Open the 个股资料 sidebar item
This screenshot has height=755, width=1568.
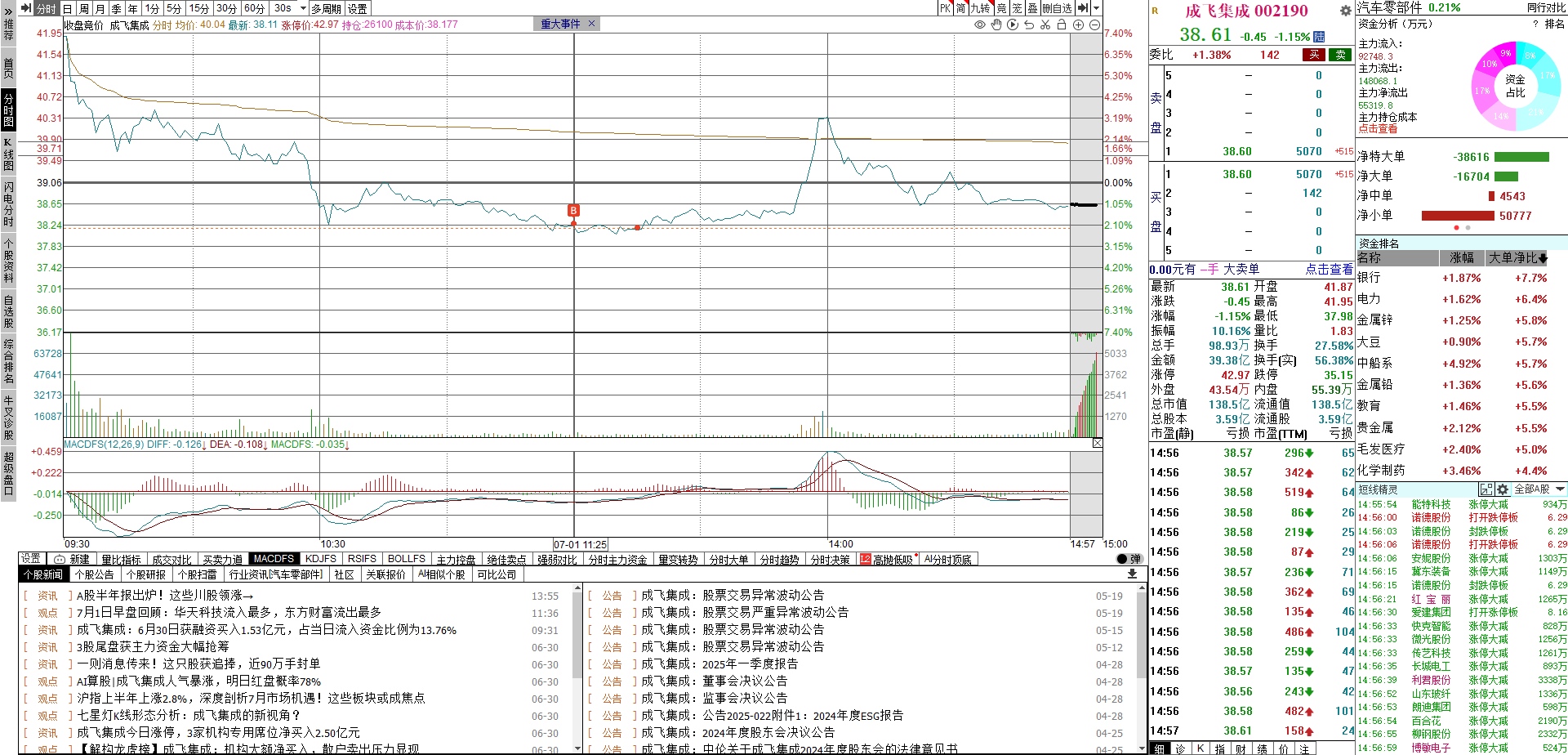8,260
